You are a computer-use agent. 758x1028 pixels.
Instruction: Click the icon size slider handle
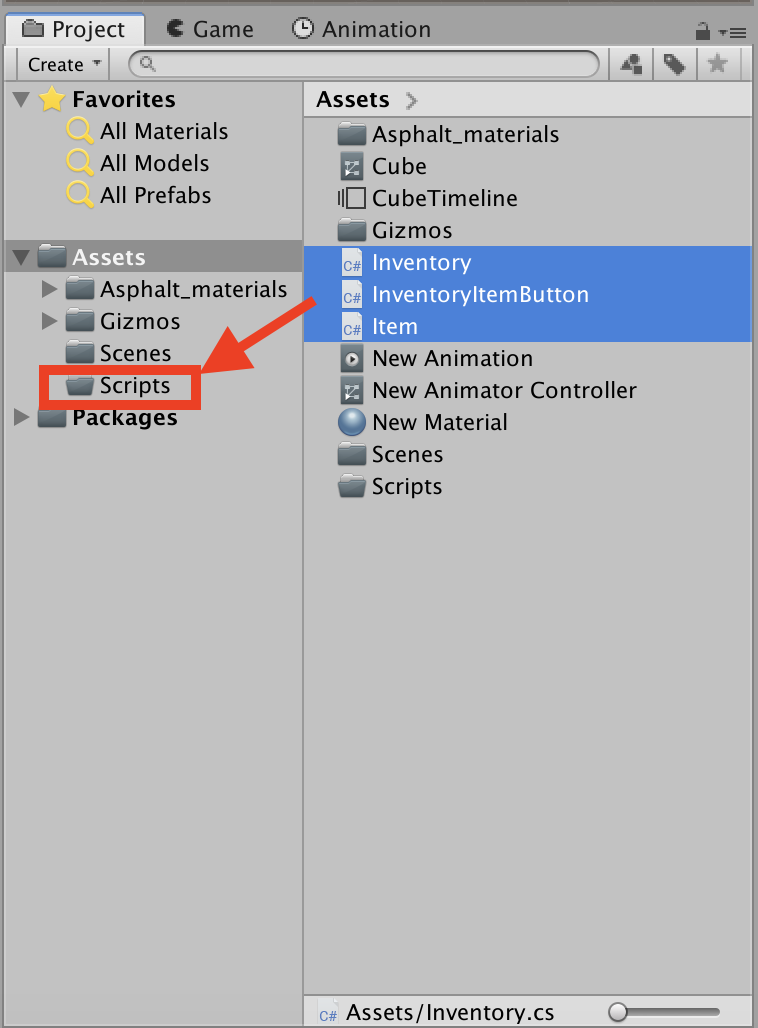pos(618,1013)
